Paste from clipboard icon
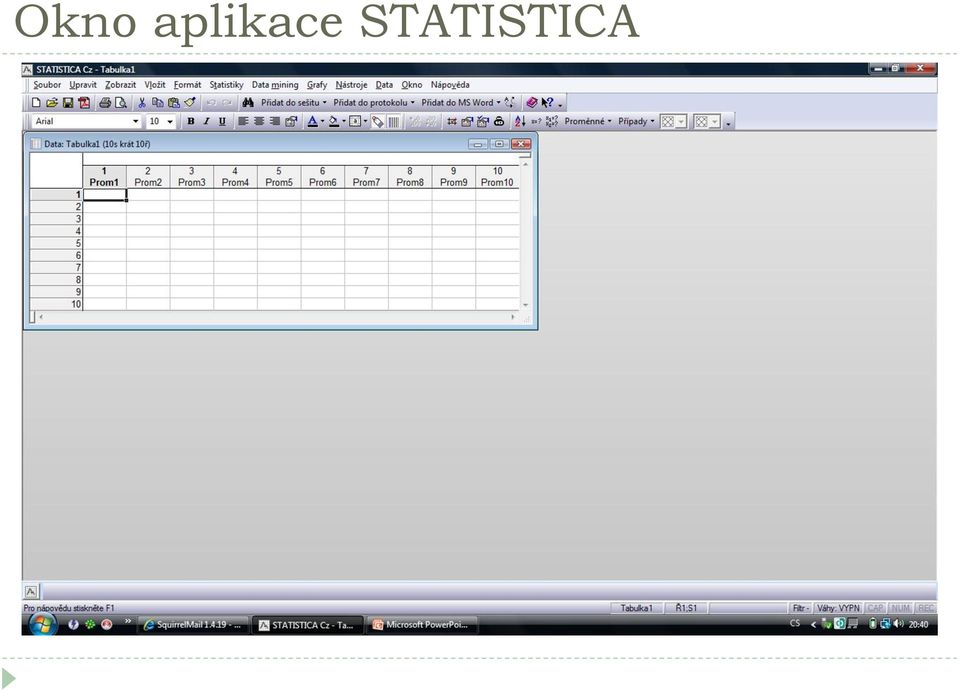Viewport: 959px width, 691px height. coord(174,103)
